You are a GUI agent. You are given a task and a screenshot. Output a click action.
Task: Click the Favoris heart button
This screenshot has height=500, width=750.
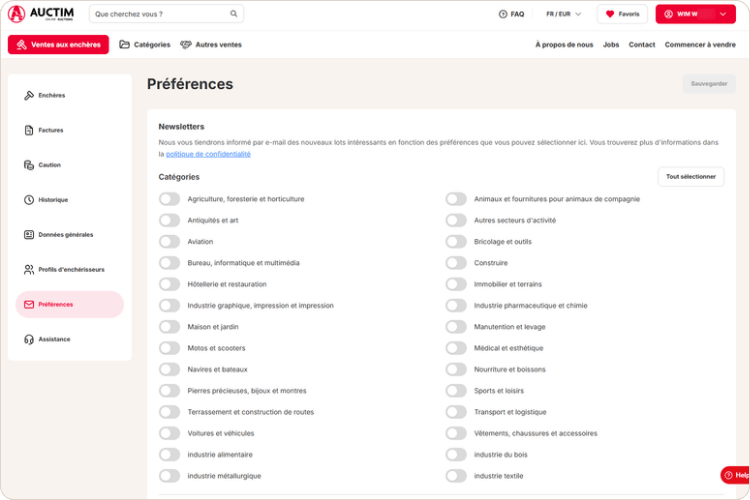622,14
